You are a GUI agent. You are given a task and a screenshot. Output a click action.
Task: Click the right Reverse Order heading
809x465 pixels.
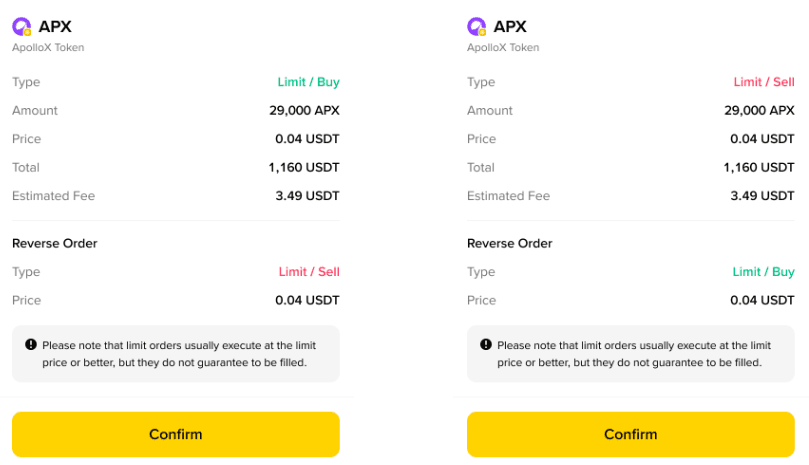click(510, 244)
